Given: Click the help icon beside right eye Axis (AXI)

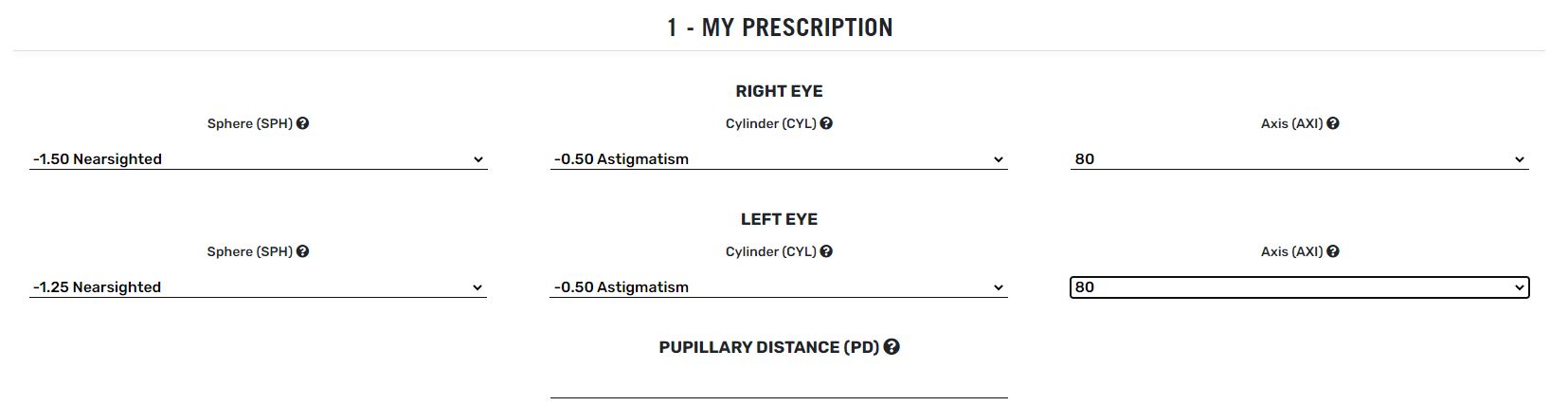Looking at the screenshot, I should [x=1333, y=123].
